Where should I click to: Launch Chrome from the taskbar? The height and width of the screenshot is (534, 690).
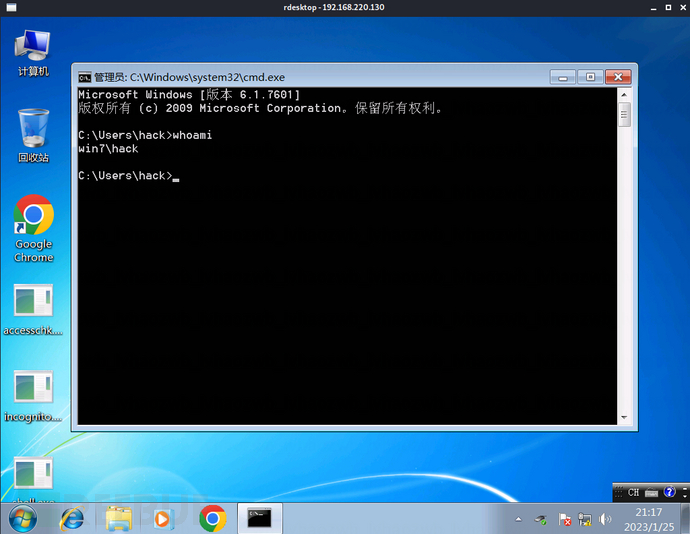[213, 519]
